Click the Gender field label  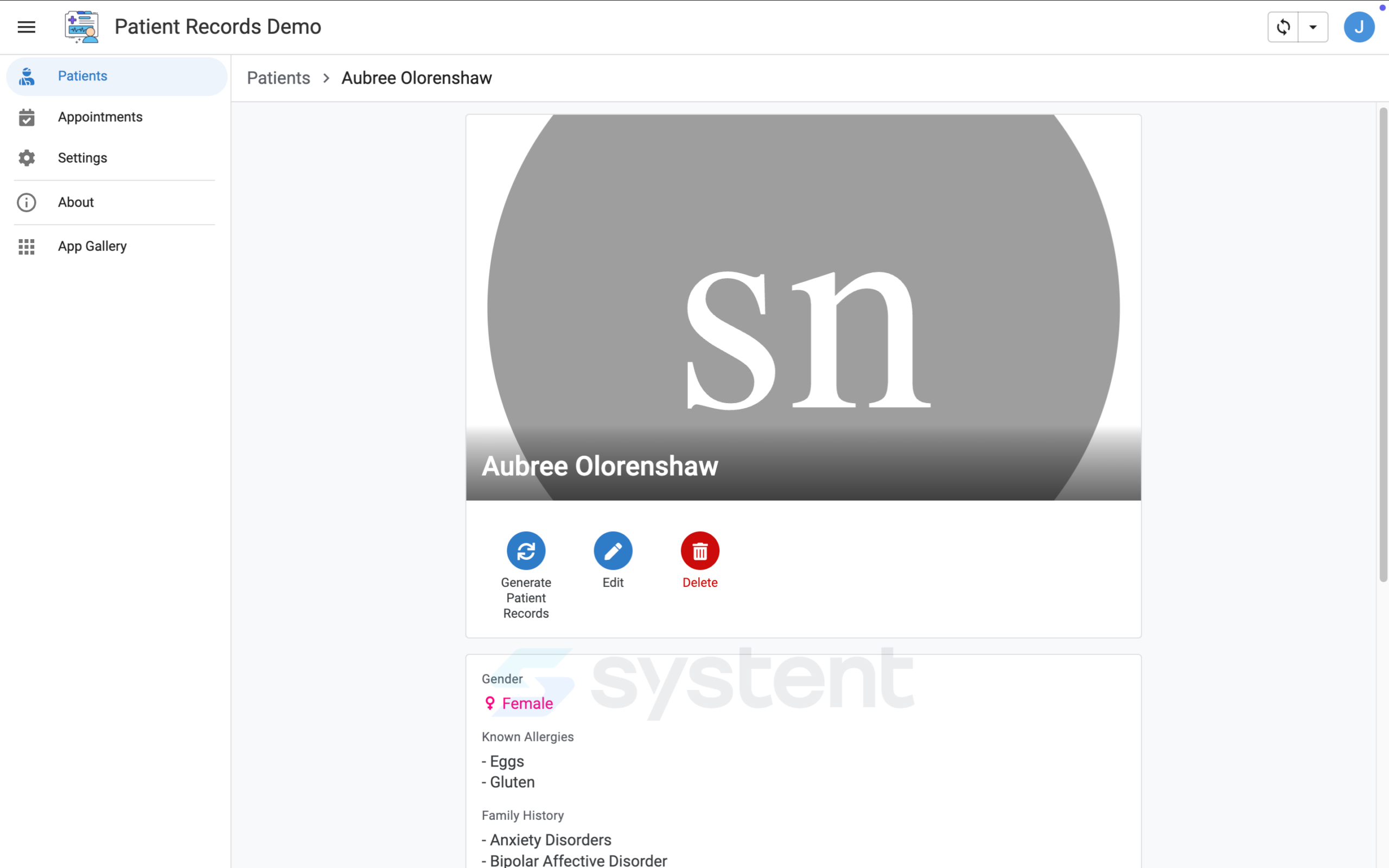[x=502, y=679]
